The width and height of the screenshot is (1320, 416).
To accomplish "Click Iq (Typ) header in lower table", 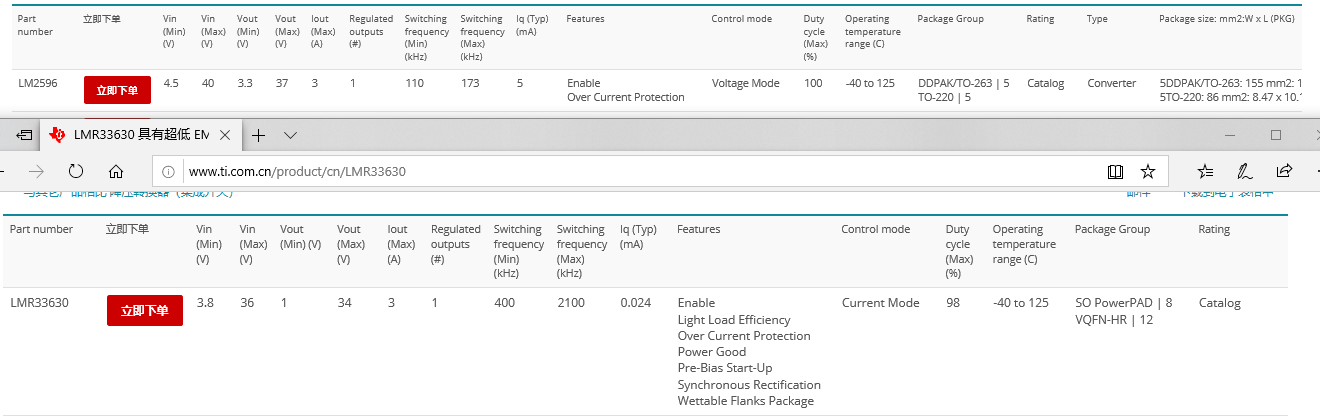I will point(640,236).
